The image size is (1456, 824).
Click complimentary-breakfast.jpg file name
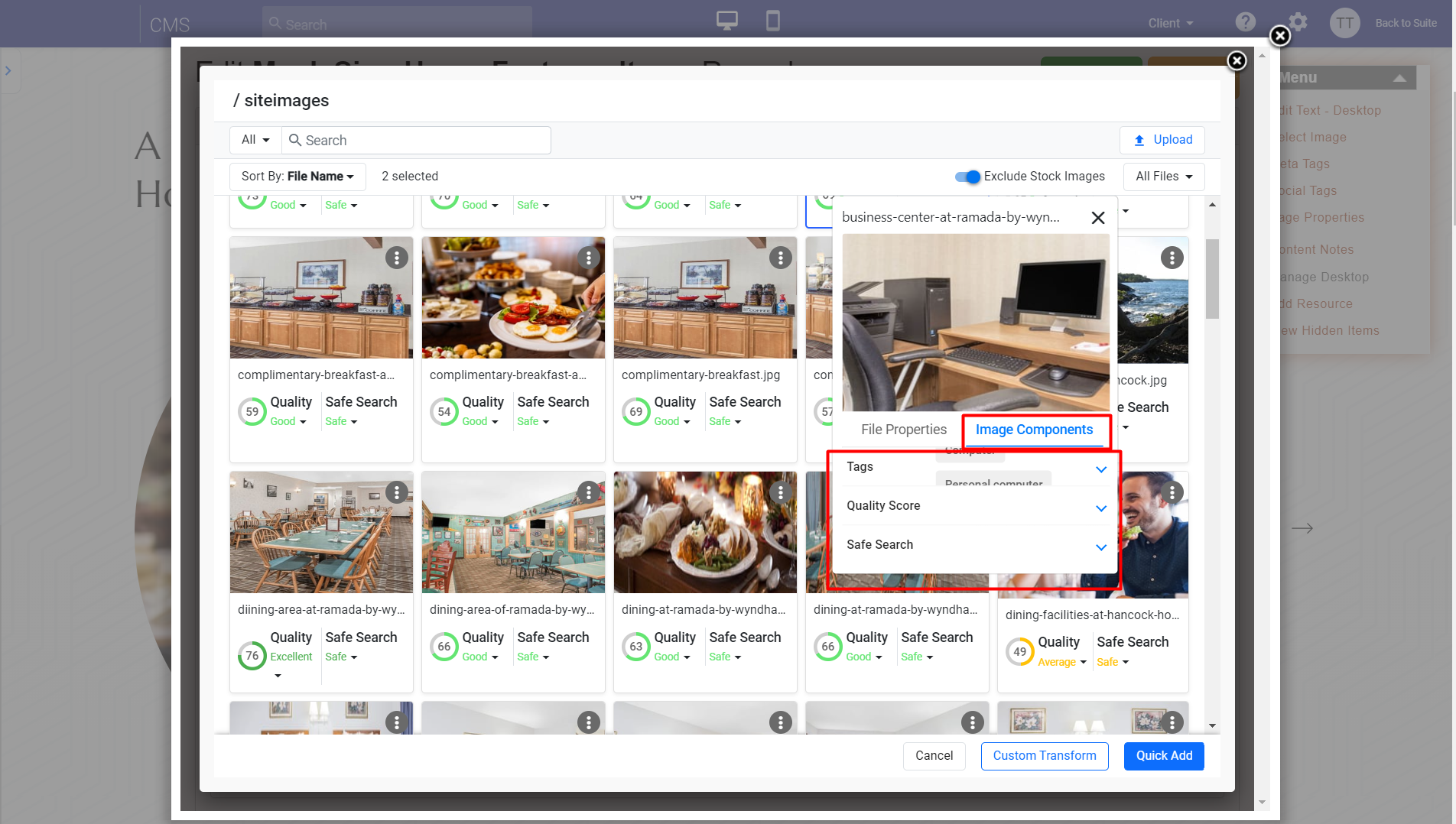(700, 375)
